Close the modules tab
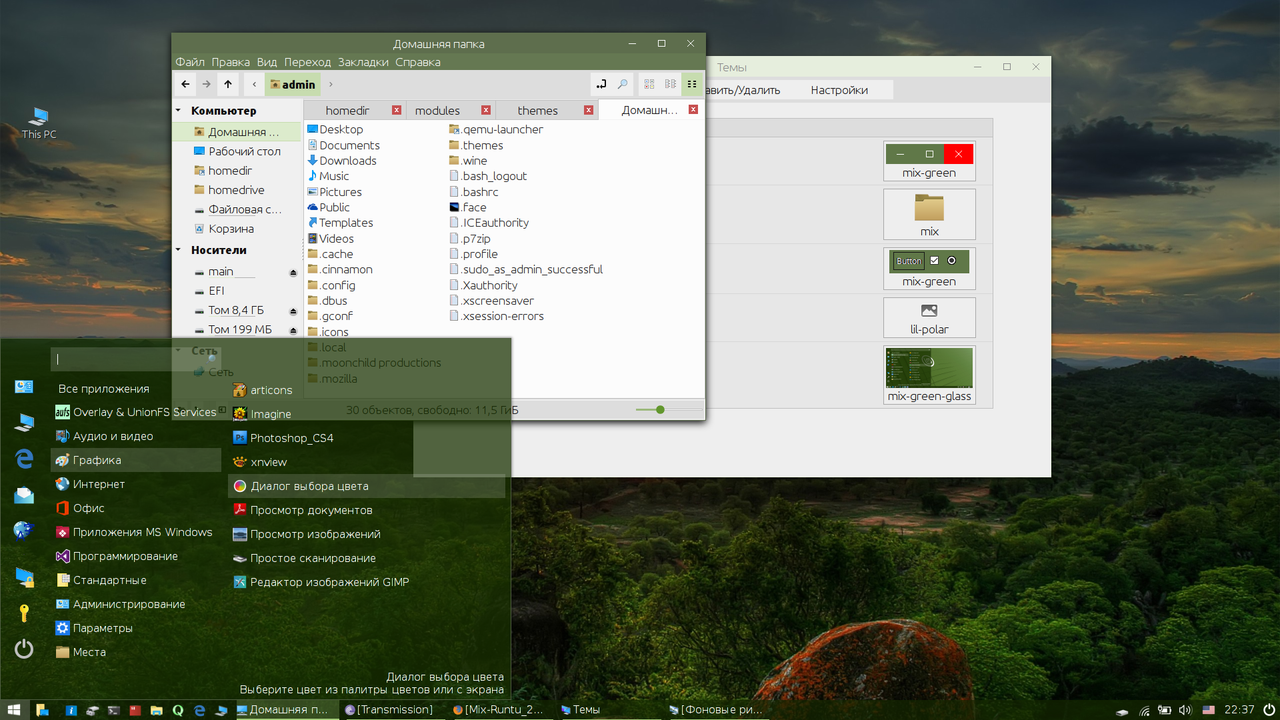 486,110
